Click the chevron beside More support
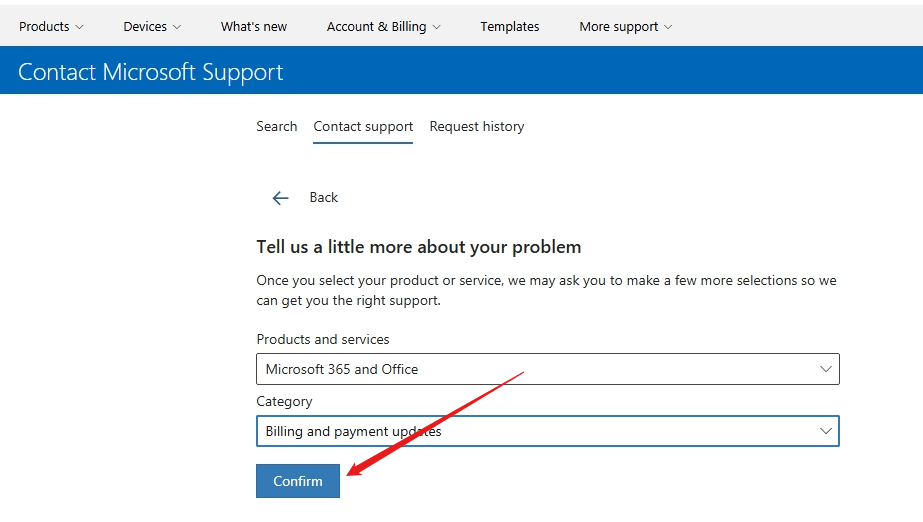Screen dimensions: 923x522 coord(668,27)
